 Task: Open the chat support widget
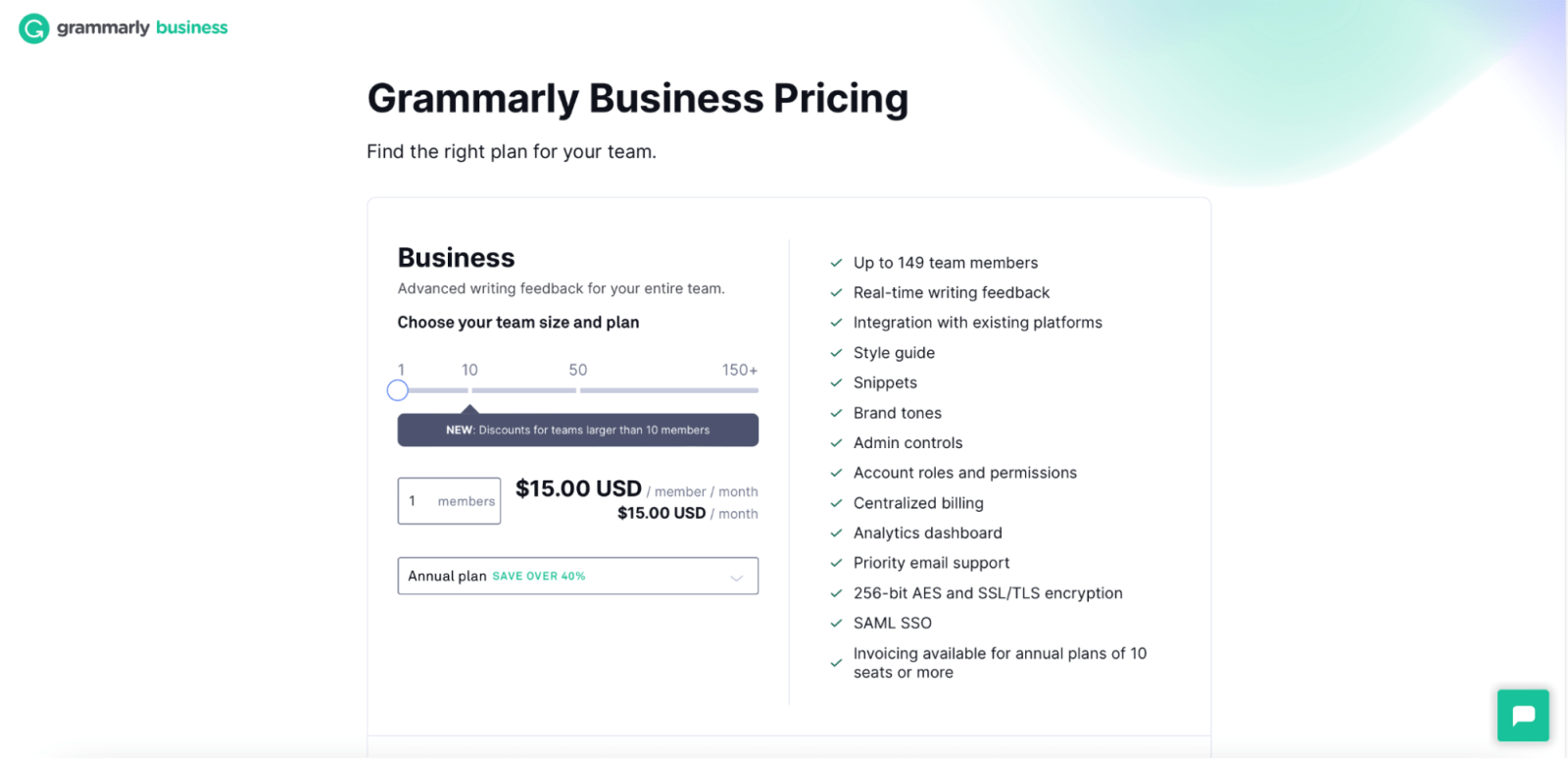[x=1523, y=715]
